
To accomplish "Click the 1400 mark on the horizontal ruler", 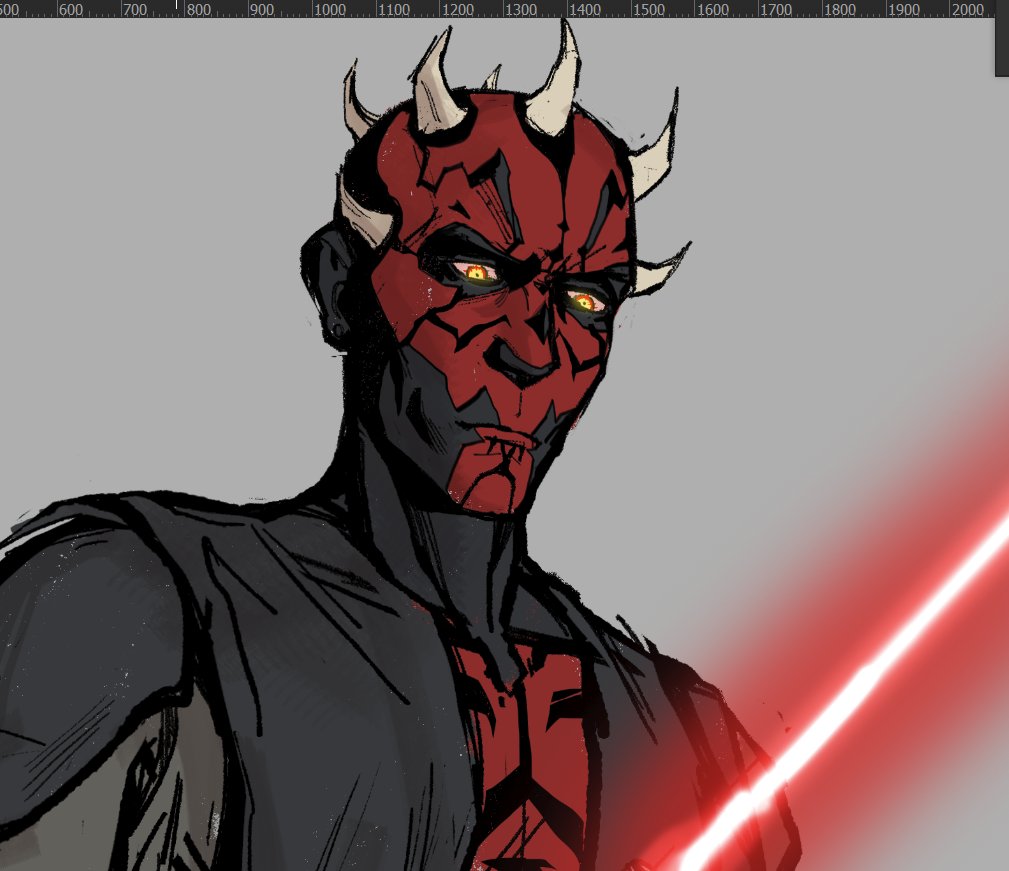I will 585,10.
